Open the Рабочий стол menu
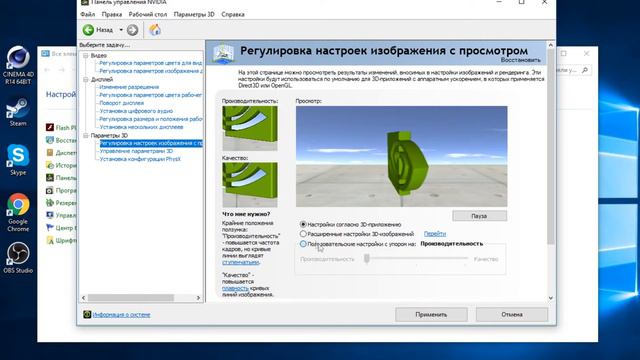Image resolution: width=640 pixels, height=360 pixels. tap(148, 14)
